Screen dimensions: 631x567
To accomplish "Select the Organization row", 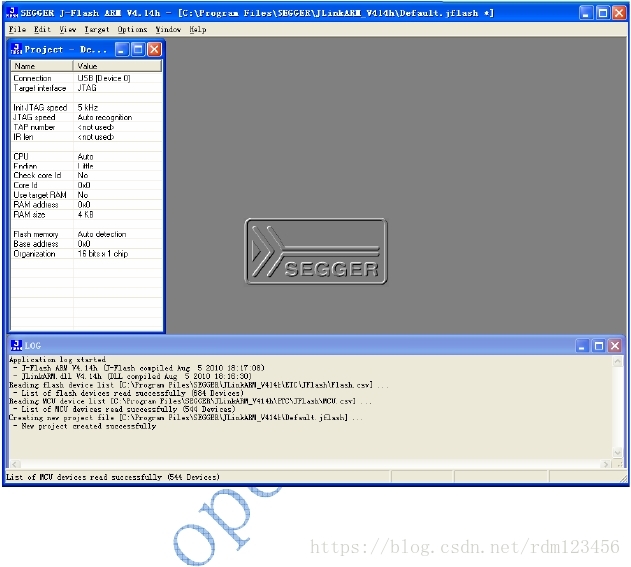I will [x=87, y=254].
